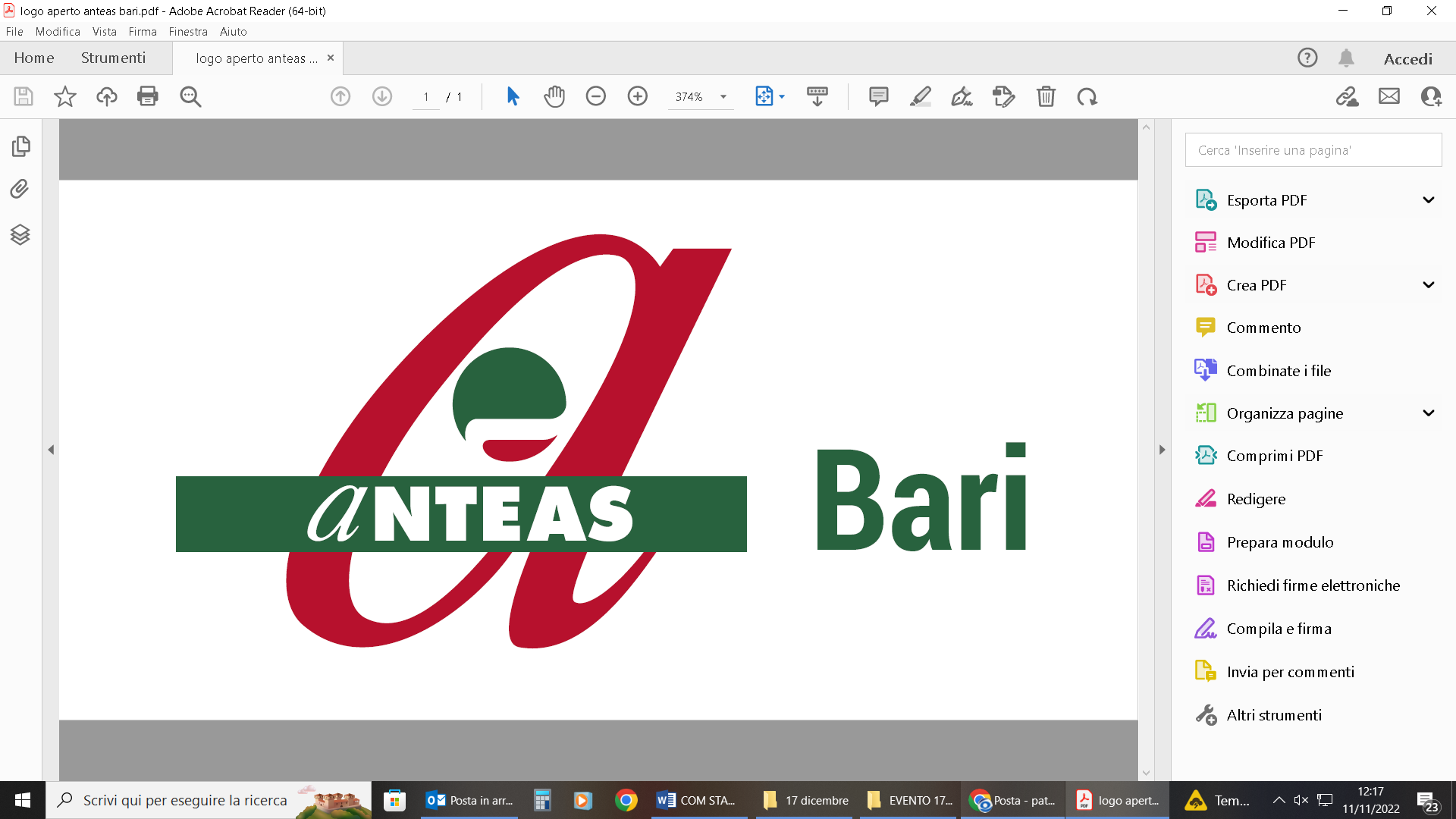Click the stamp tool icon
Screen dimensions: 1456x819
pos(1004,96)
